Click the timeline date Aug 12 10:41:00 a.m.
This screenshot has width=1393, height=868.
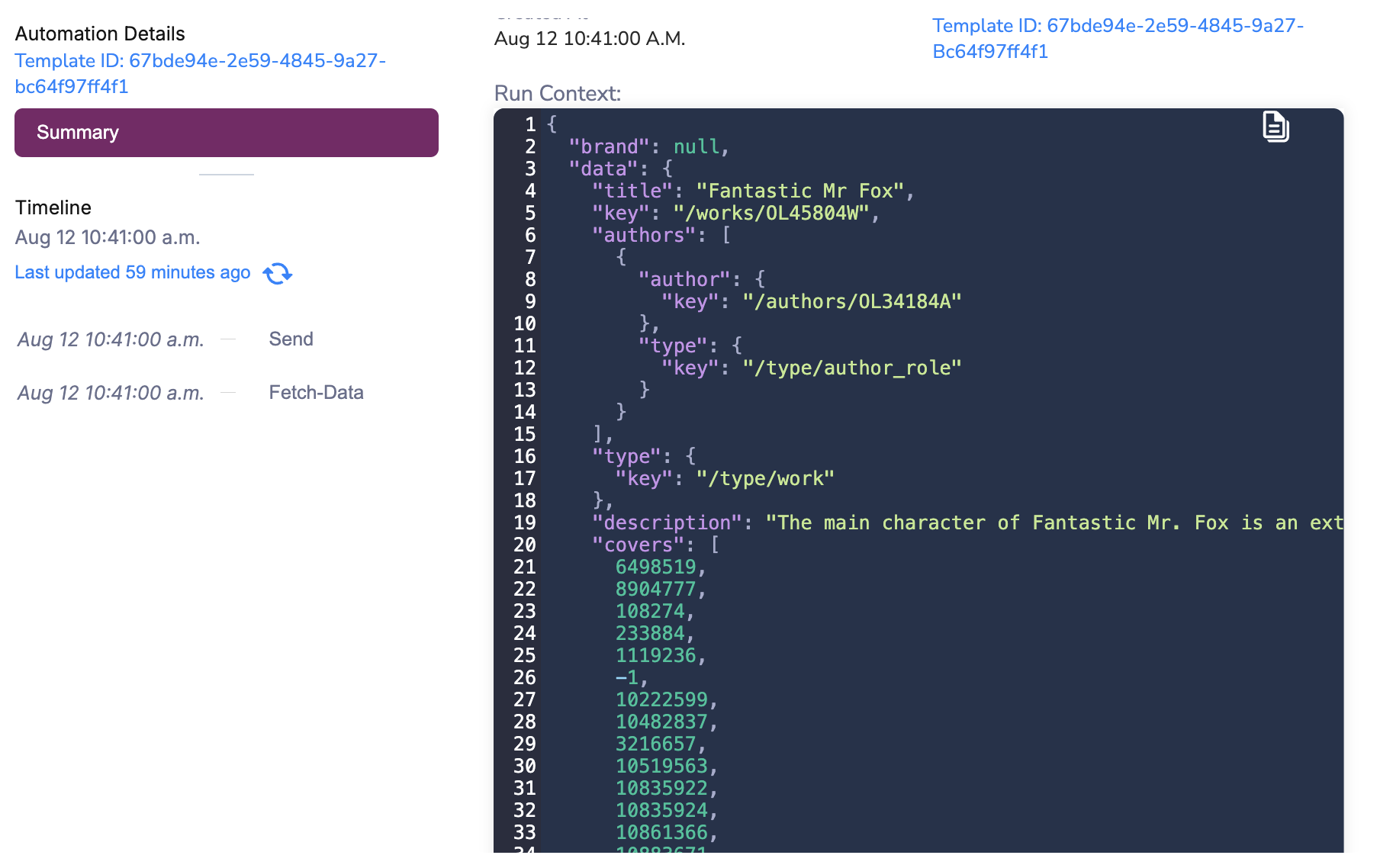tap(108, 237)
